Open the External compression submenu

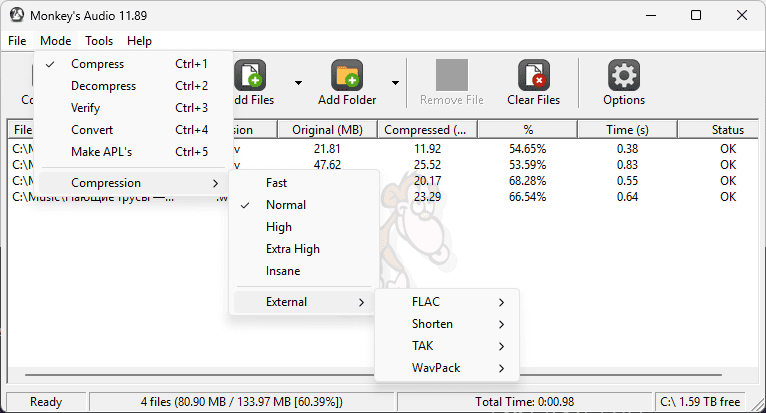point(304,302)
